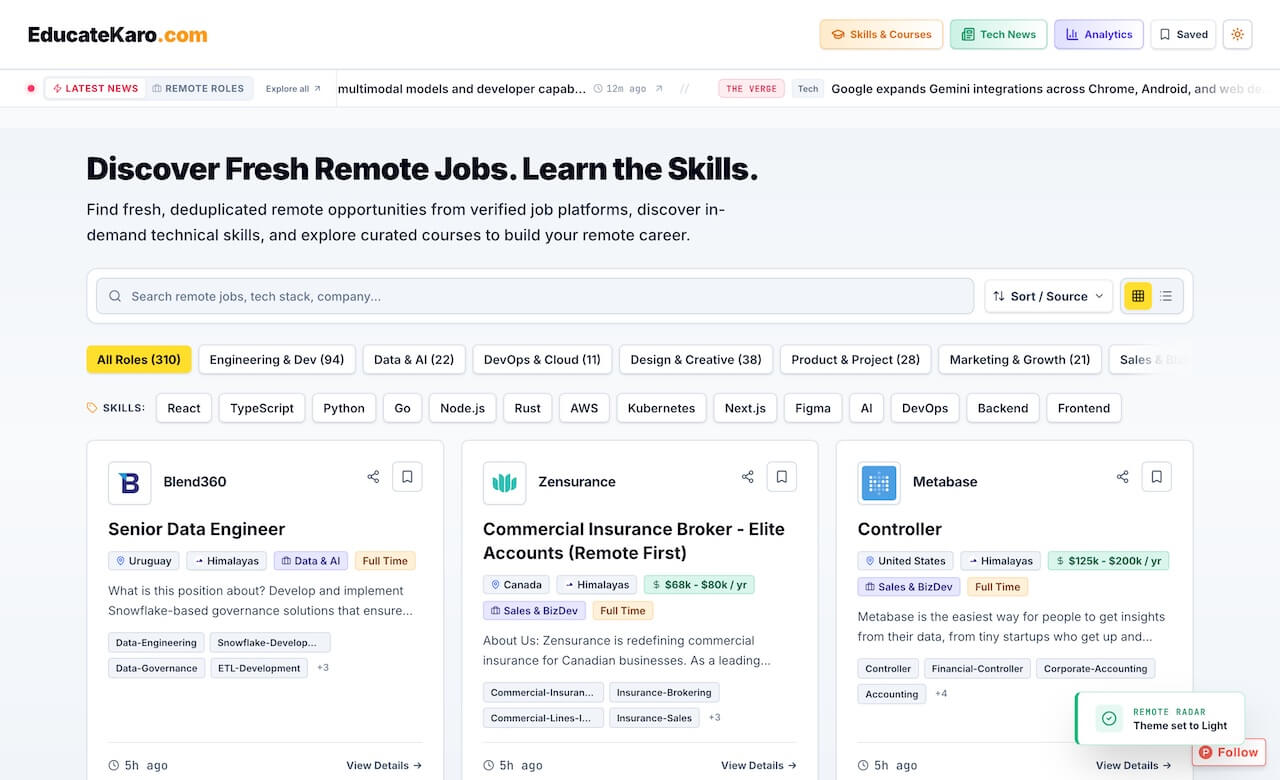
Task: Select the yellow All Roles (310) chip
Action: click(x=139, y=360)
